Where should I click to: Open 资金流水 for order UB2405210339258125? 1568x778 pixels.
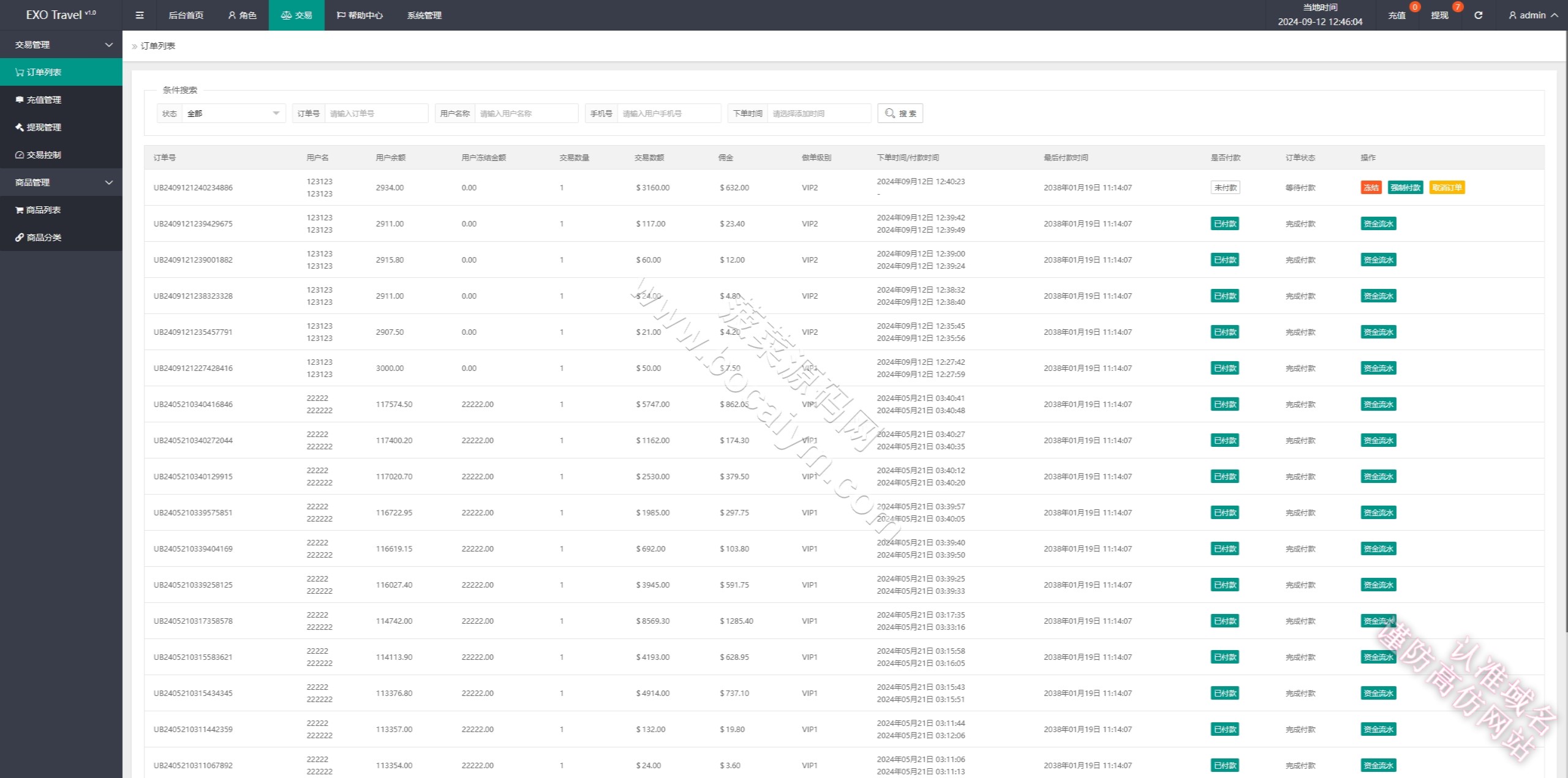pyautogui.click(x=1378, y=585)
